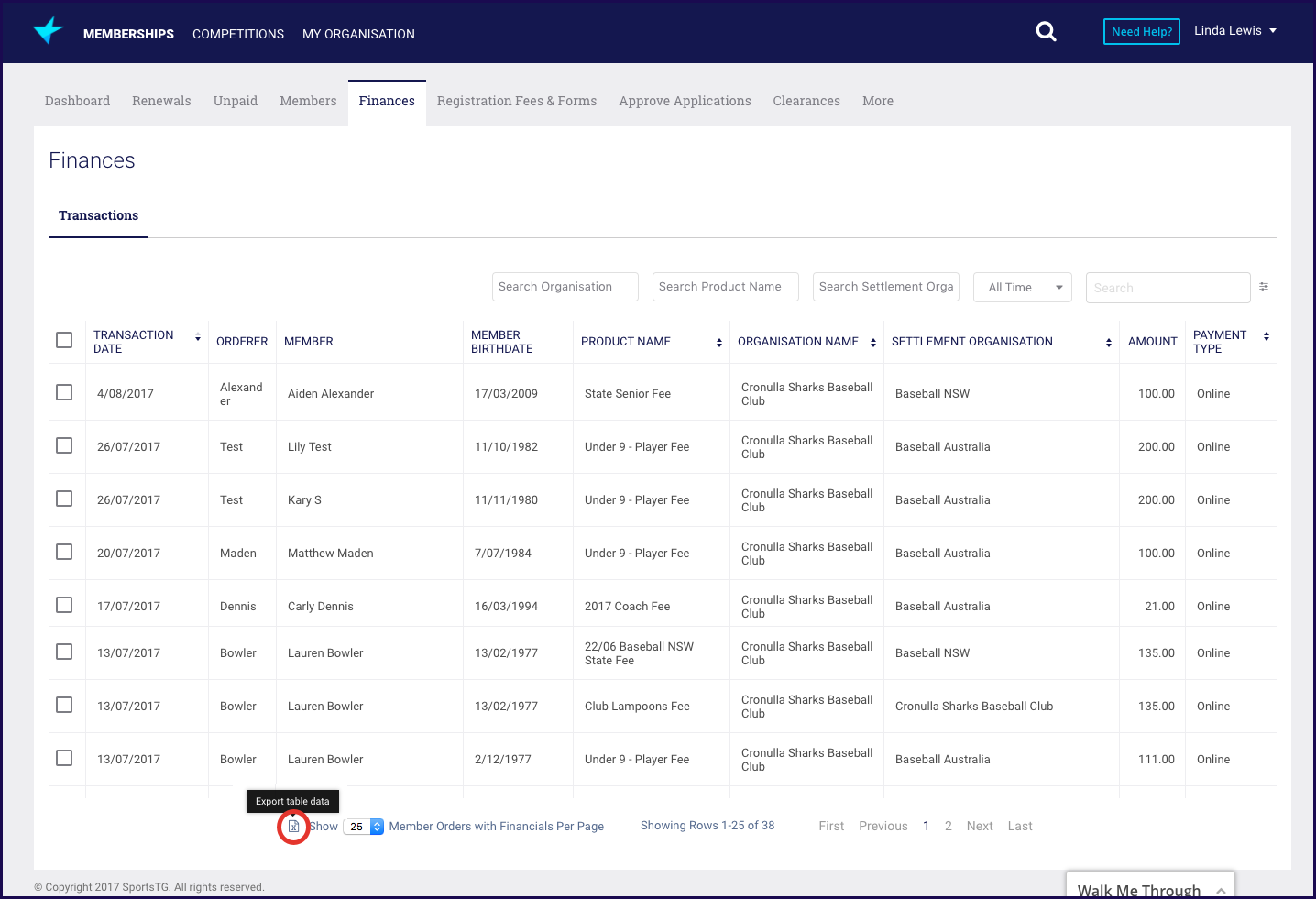
Task: Click Showing Rows 1-25 of 38 text
Action: click(707, 826)
